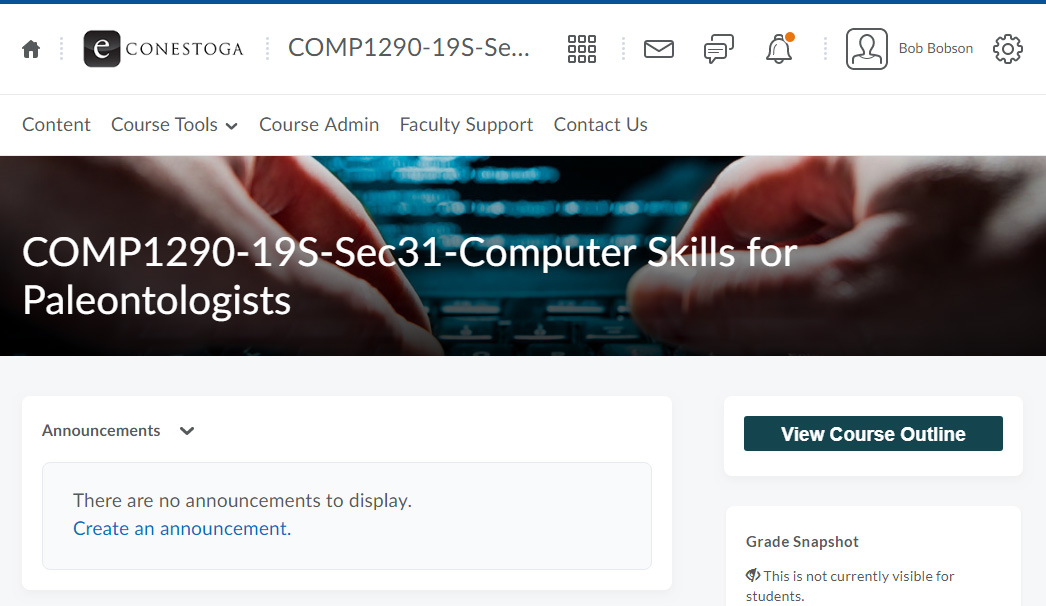Go to the My Home house icon
Screen dimensions: 1046x606
coord(31,49)
